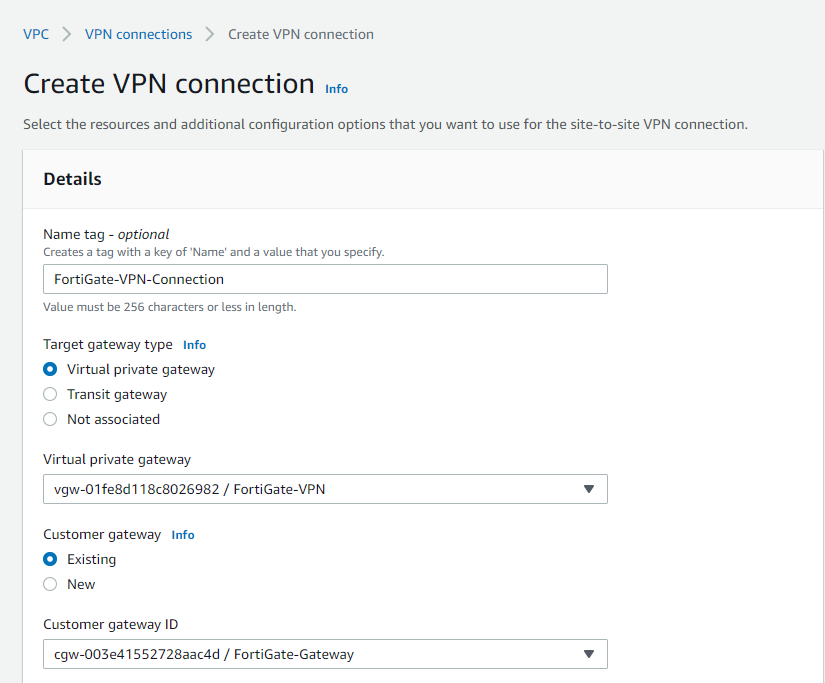Click the Transit gateway label text

click(x=117, y=394)
